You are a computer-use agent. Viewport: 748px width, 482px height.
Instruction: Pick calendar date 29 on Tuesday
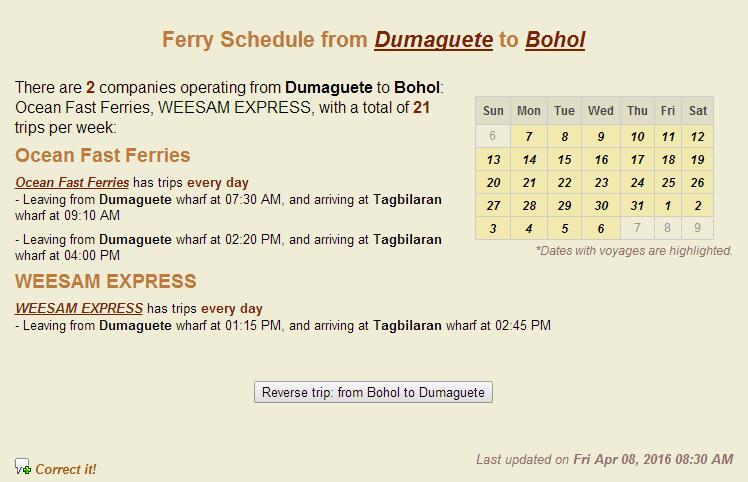[x=564, y=206]
